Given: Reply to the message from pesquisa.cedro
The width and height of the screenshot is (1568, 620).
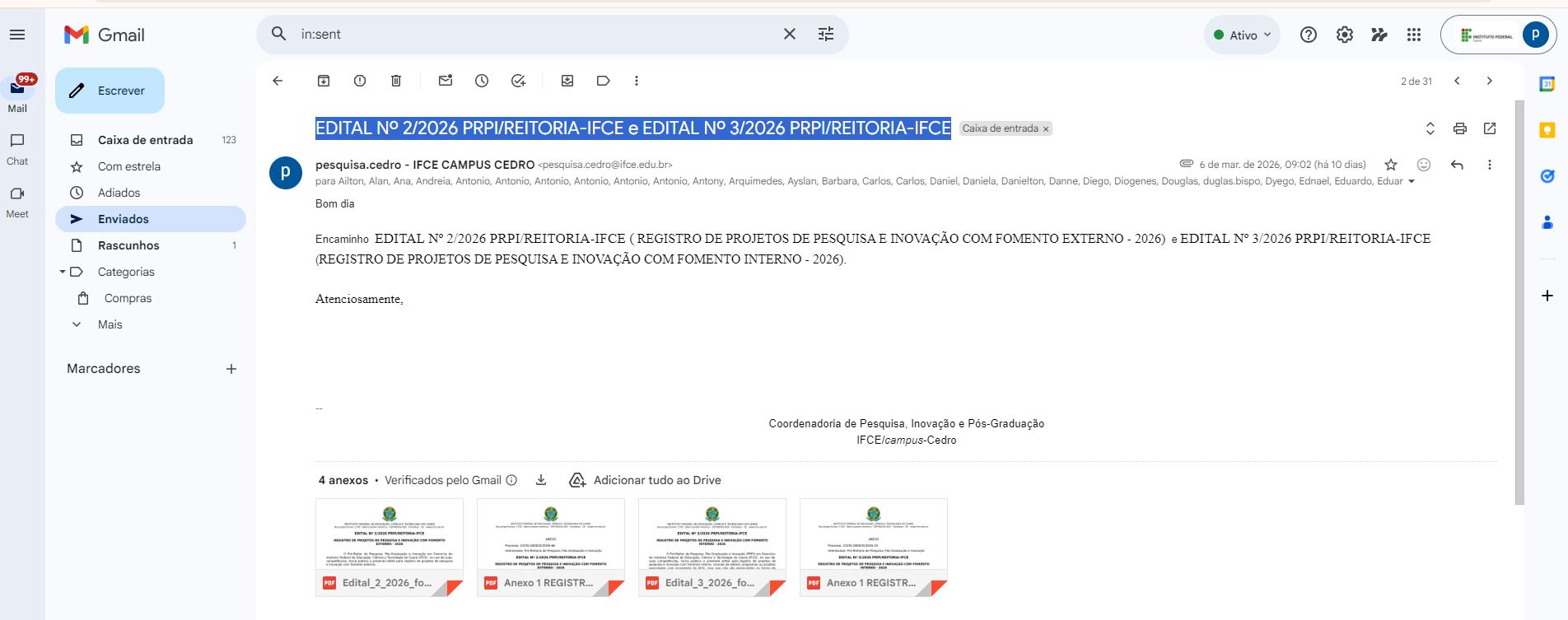Looking at the screenshot, I should pyautogui.click(x=1457, y=165).
